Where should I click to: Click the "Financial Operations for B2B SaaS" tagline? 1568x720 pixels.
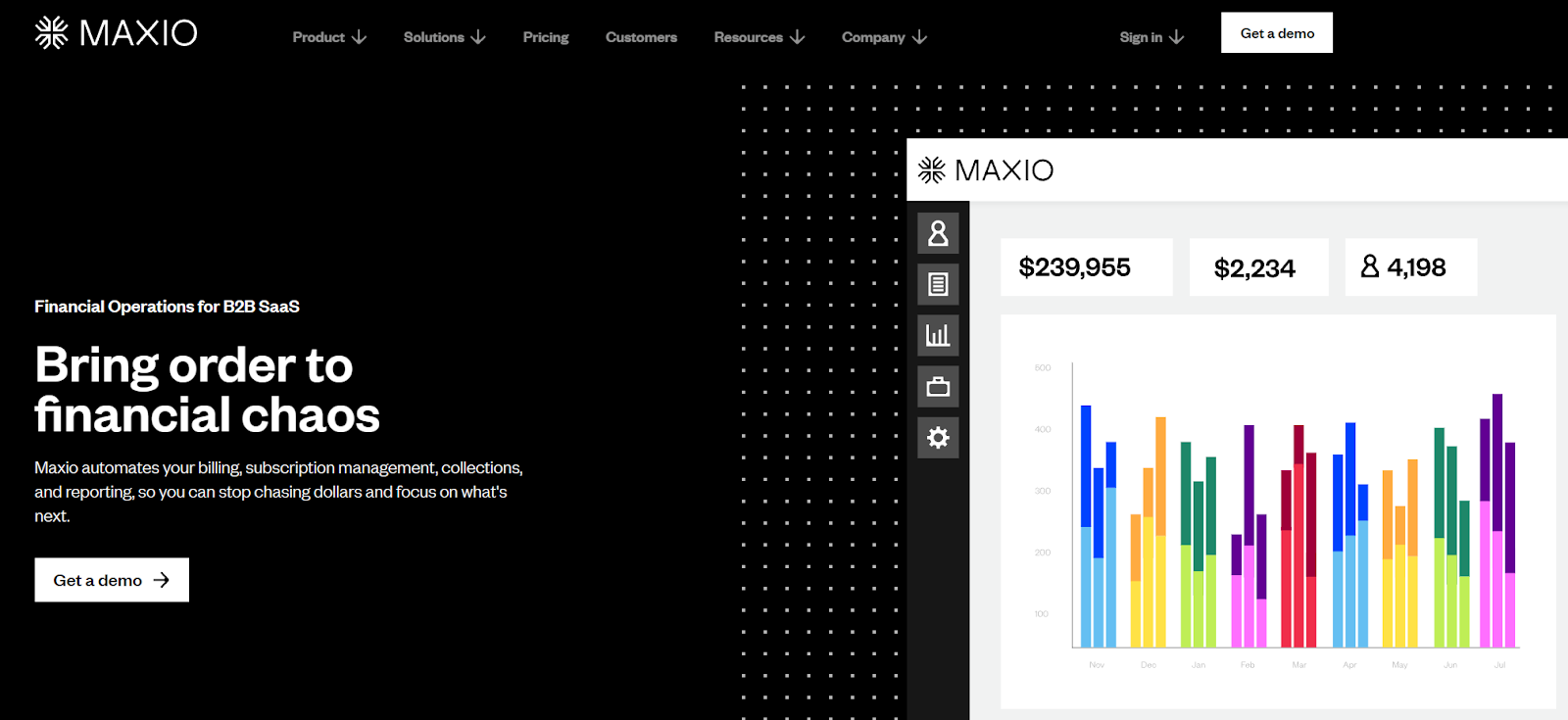167,307
